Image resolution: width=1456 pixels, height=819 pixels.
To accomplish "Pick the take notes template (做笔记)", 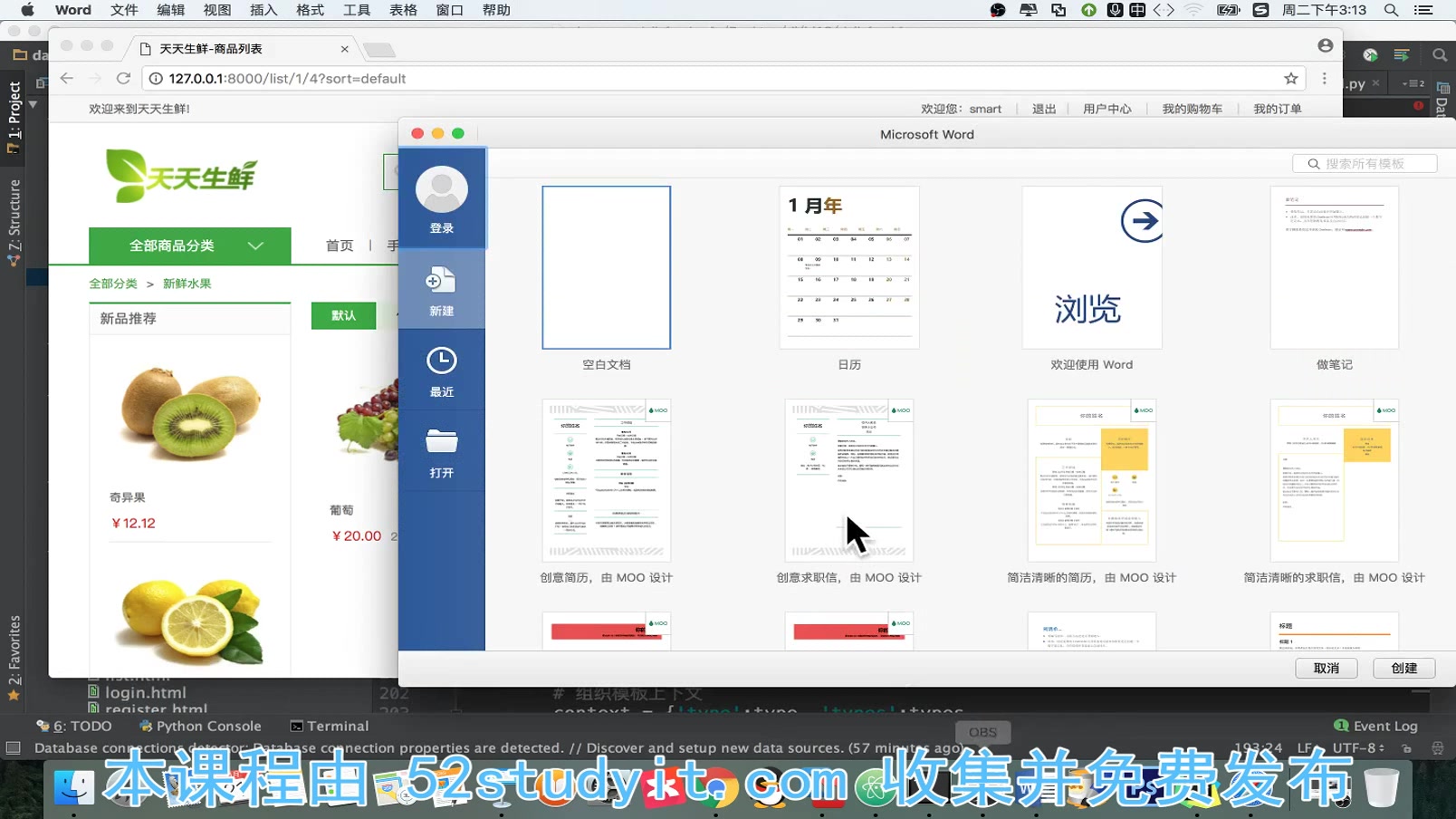I will point(1335,267).
